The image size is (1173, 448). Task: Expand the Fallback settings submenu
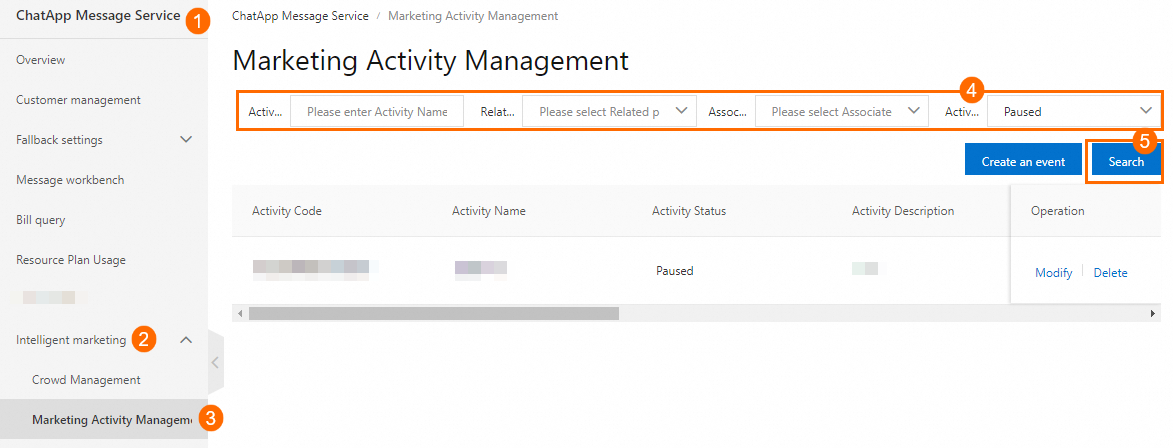[x=186, y=140]
